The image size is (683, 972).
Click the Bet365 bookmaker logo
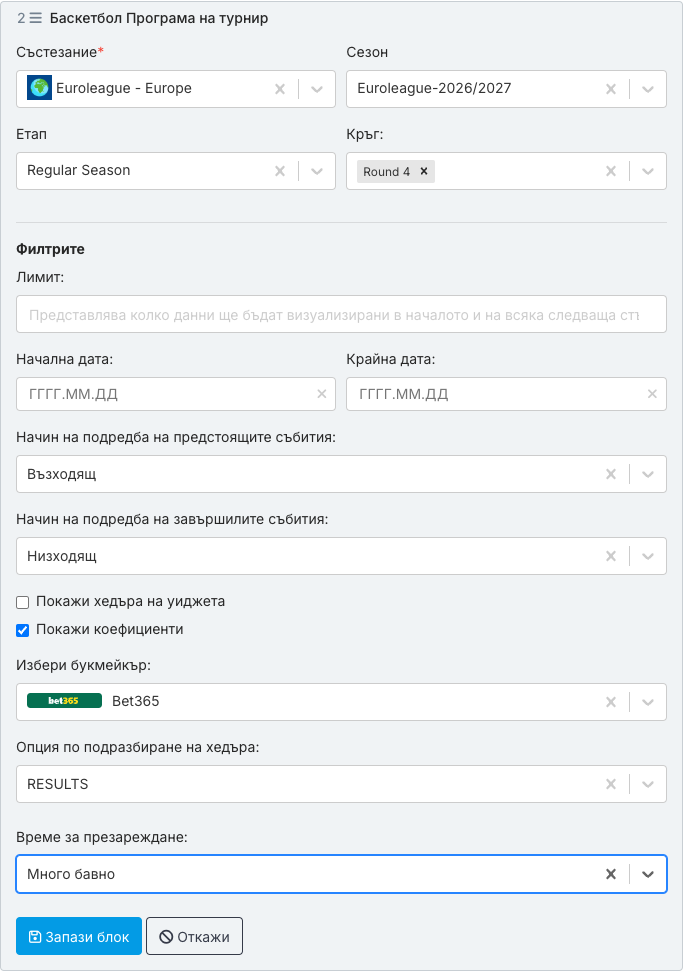coord(64,701)
